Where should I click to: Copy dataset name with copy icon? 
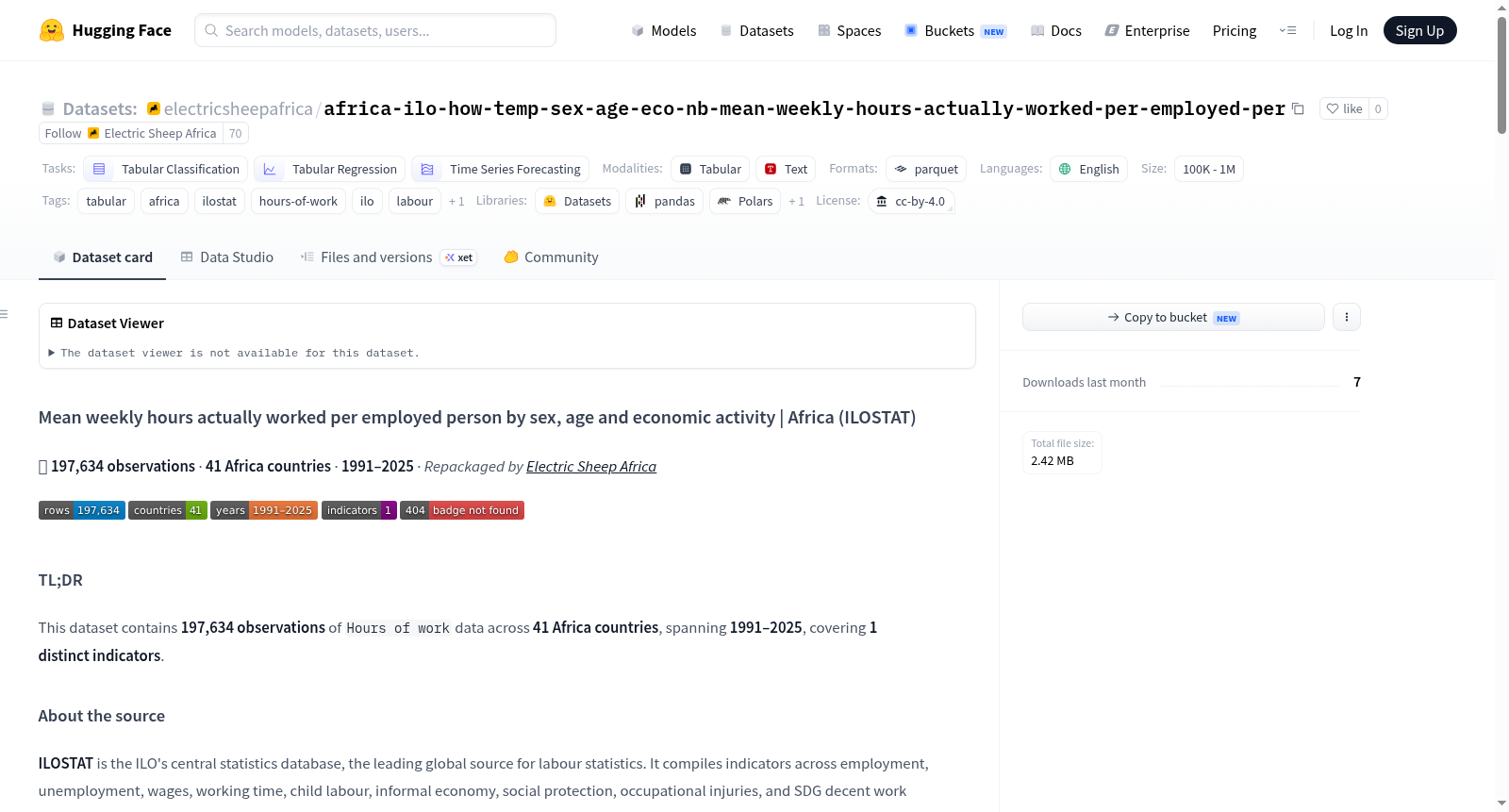pos(1298,108)
